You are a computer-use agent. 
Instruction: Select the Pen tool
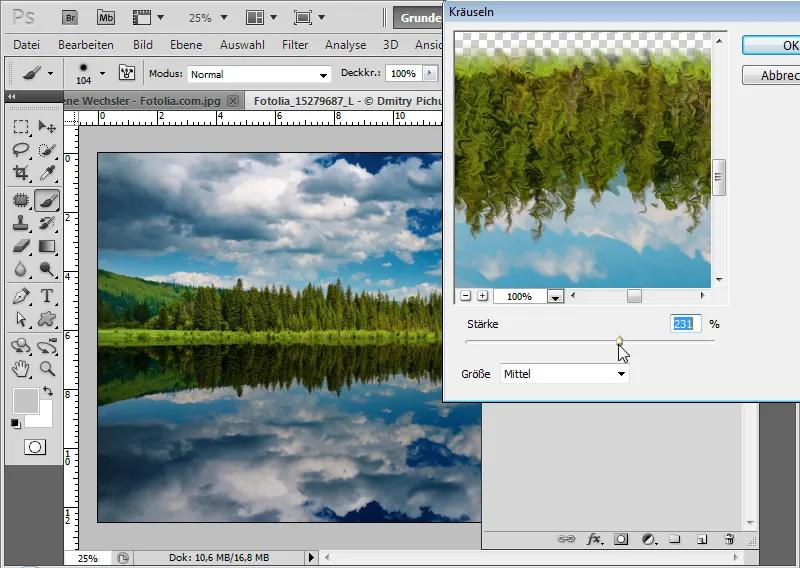tap(21, 296)
